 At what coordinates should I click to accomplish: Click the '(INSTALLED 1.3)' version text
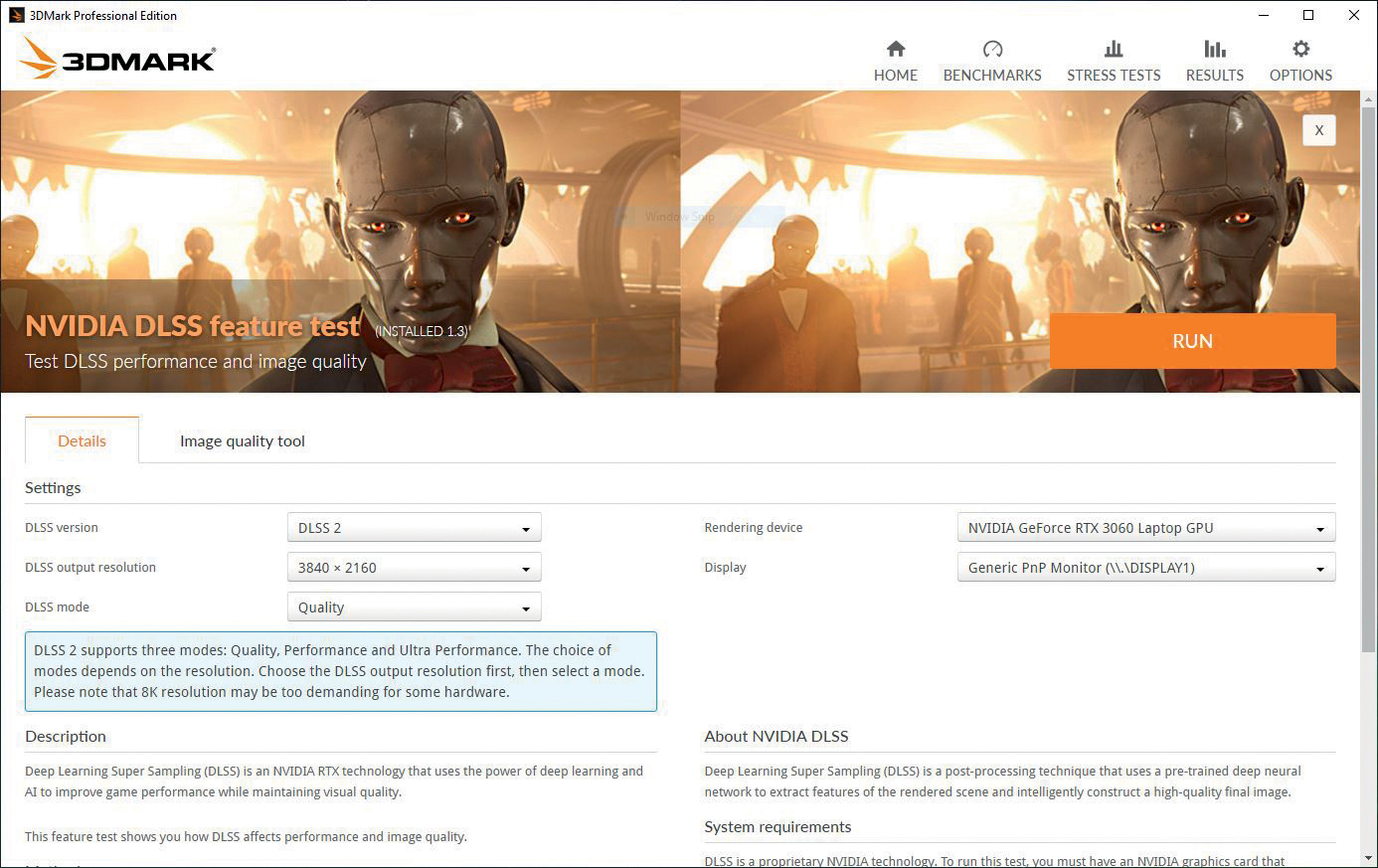[x=423, y=331]
